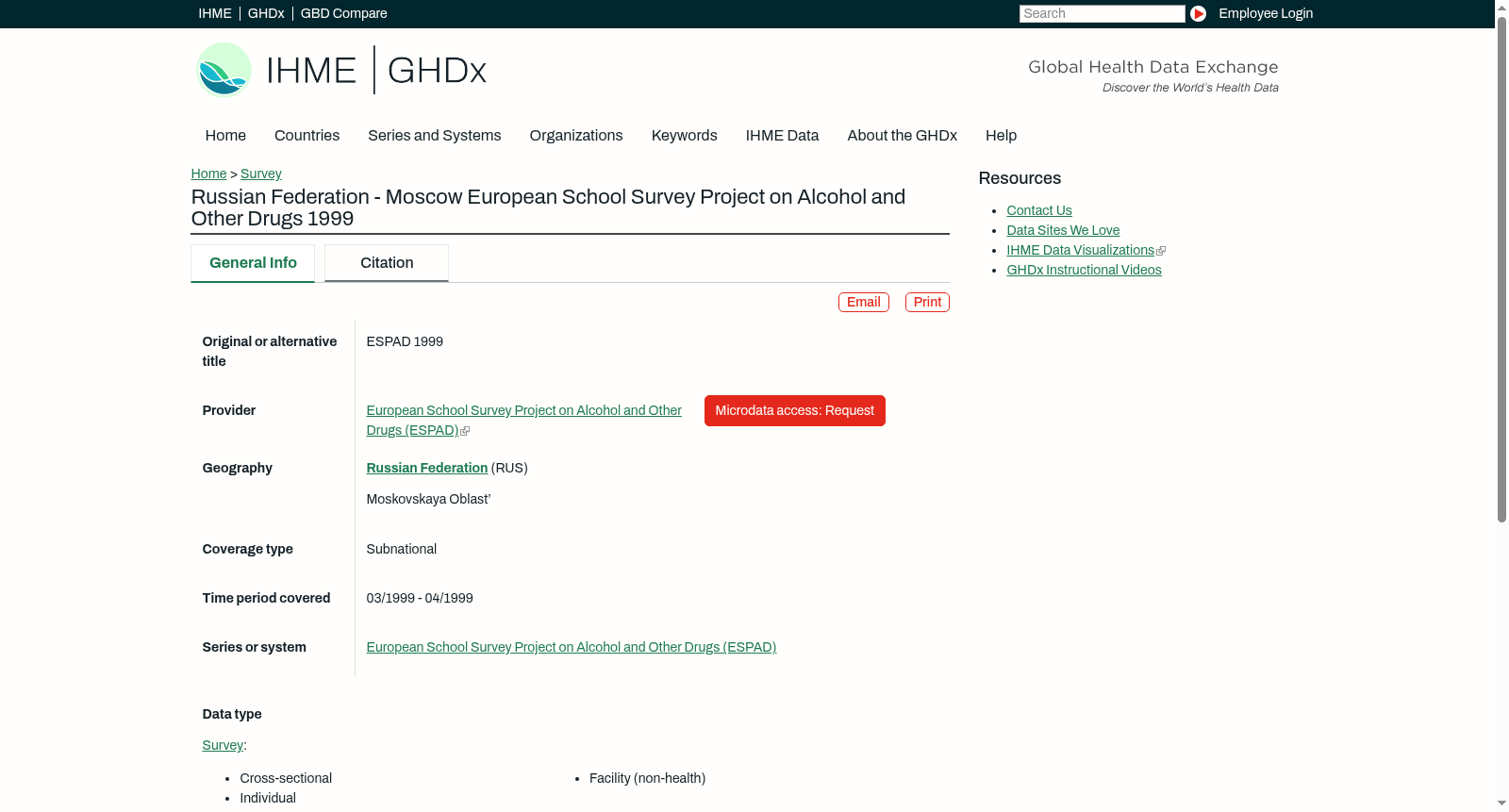Click the 'Facility (non-health)' list item

point(647,778)
